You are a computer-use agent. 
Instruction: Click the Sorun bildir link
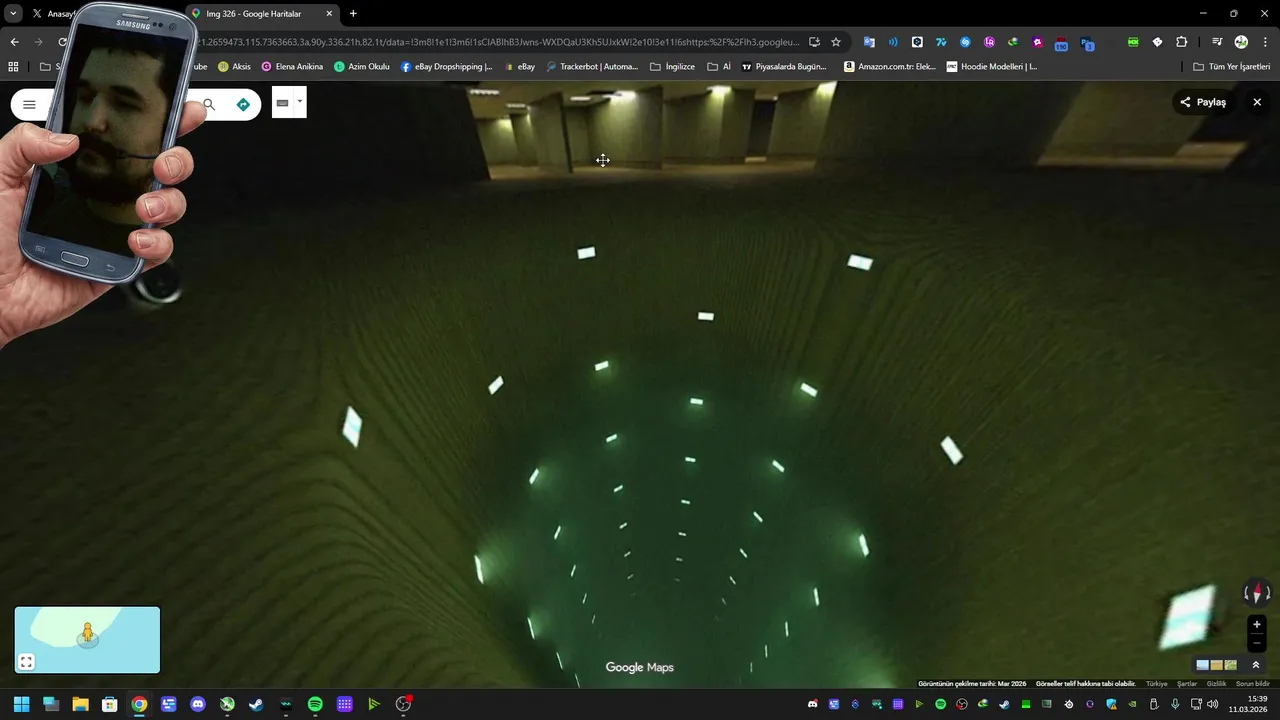(x=1253, y=684)
